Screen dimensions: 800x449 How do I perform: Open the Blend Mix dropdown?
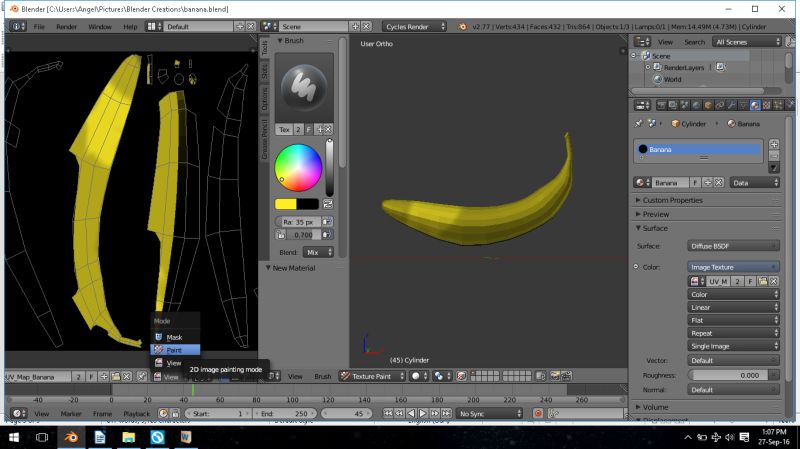(318, 253)
